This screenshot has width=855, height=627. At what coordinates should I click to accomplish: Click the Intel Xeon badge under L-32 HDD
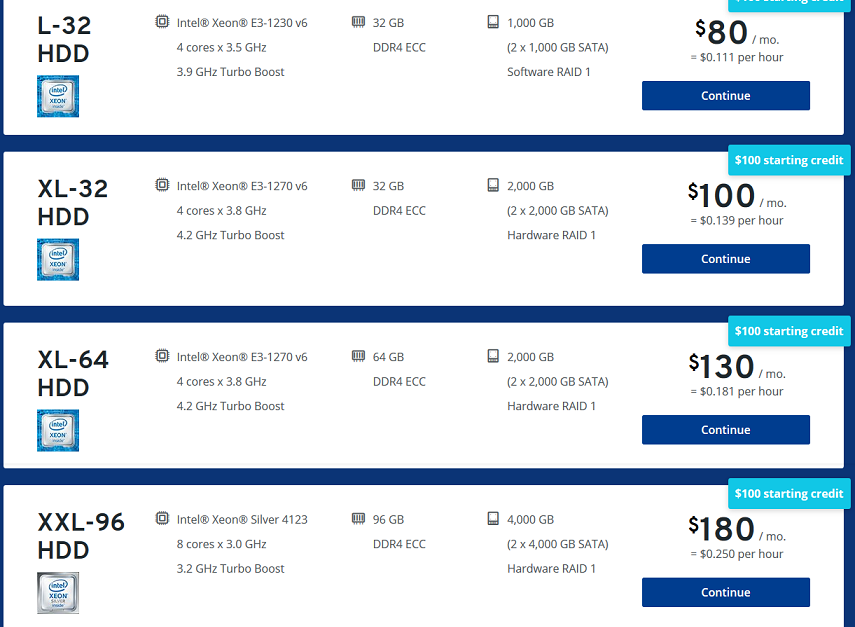pyautogui.click(x=58, y=96)
